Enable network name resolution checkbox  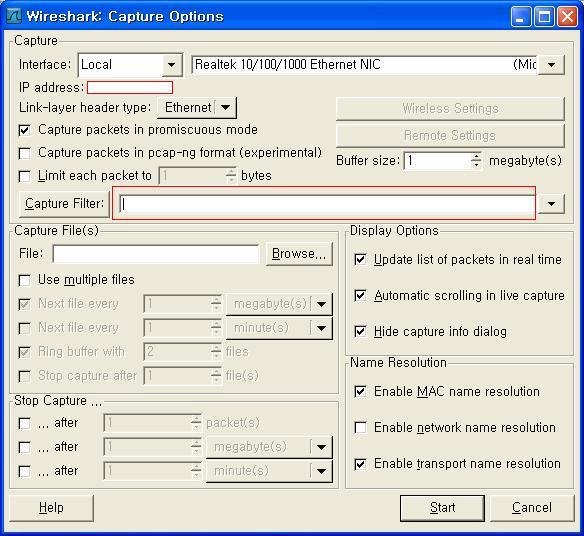(x=360, y=427)
